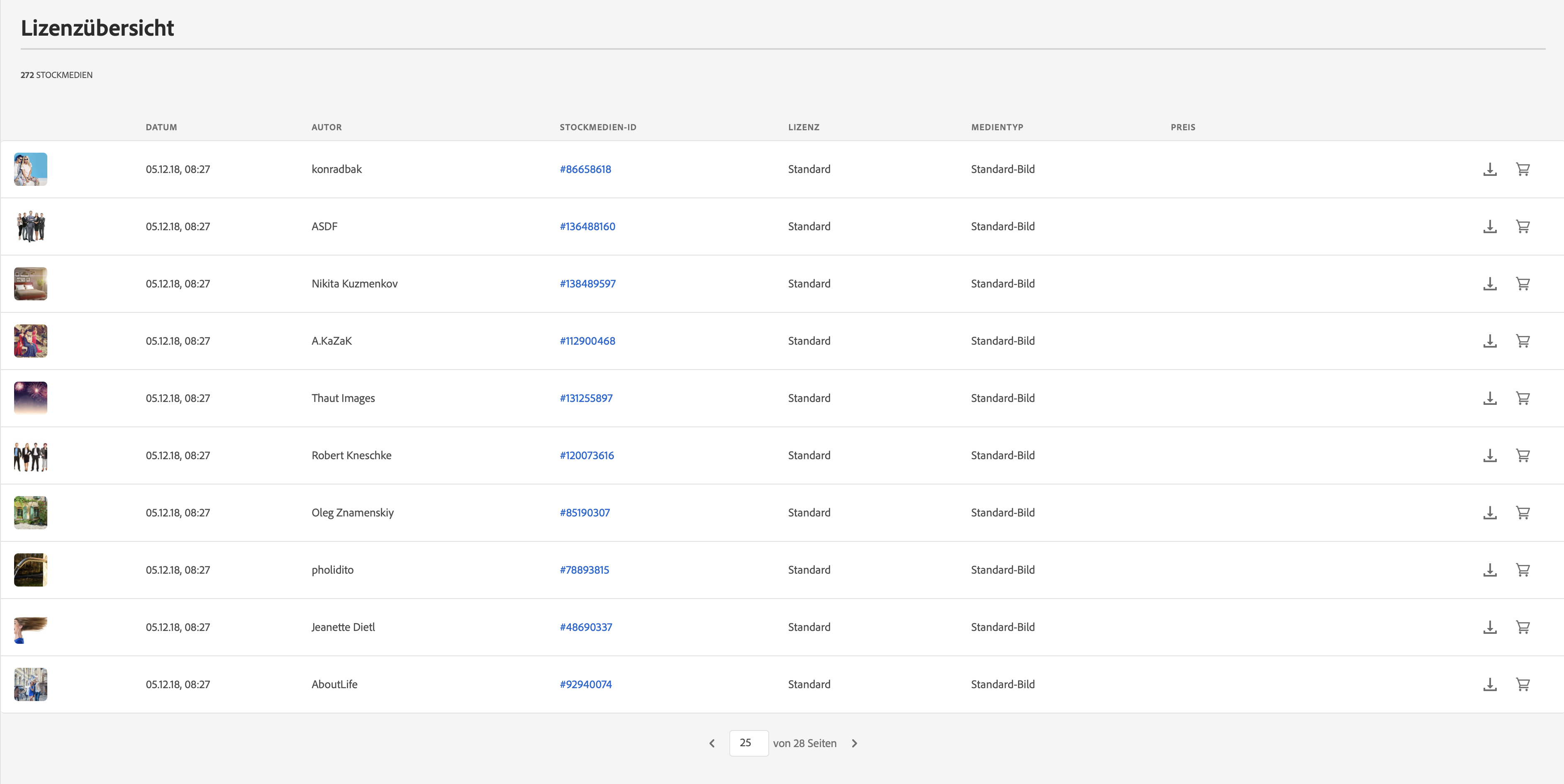
Task: Click the cart icon in the ASDF row
Action: pyautogui.click(x=1523, y=226)
